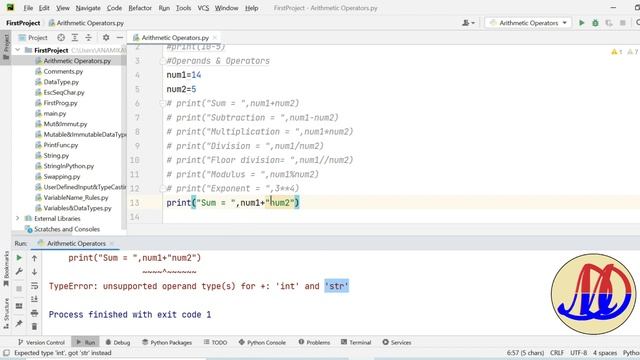Run Arithmetic Operators with green play button

point(582,23)
